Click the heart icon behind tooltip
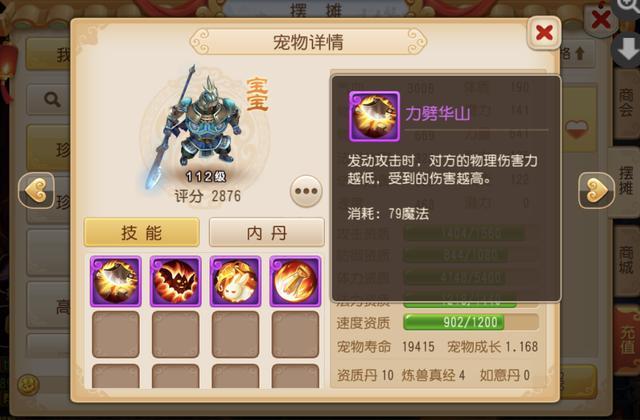Image resolution: width=640 pixels, height=420 pixels. (x=577, y=129)
